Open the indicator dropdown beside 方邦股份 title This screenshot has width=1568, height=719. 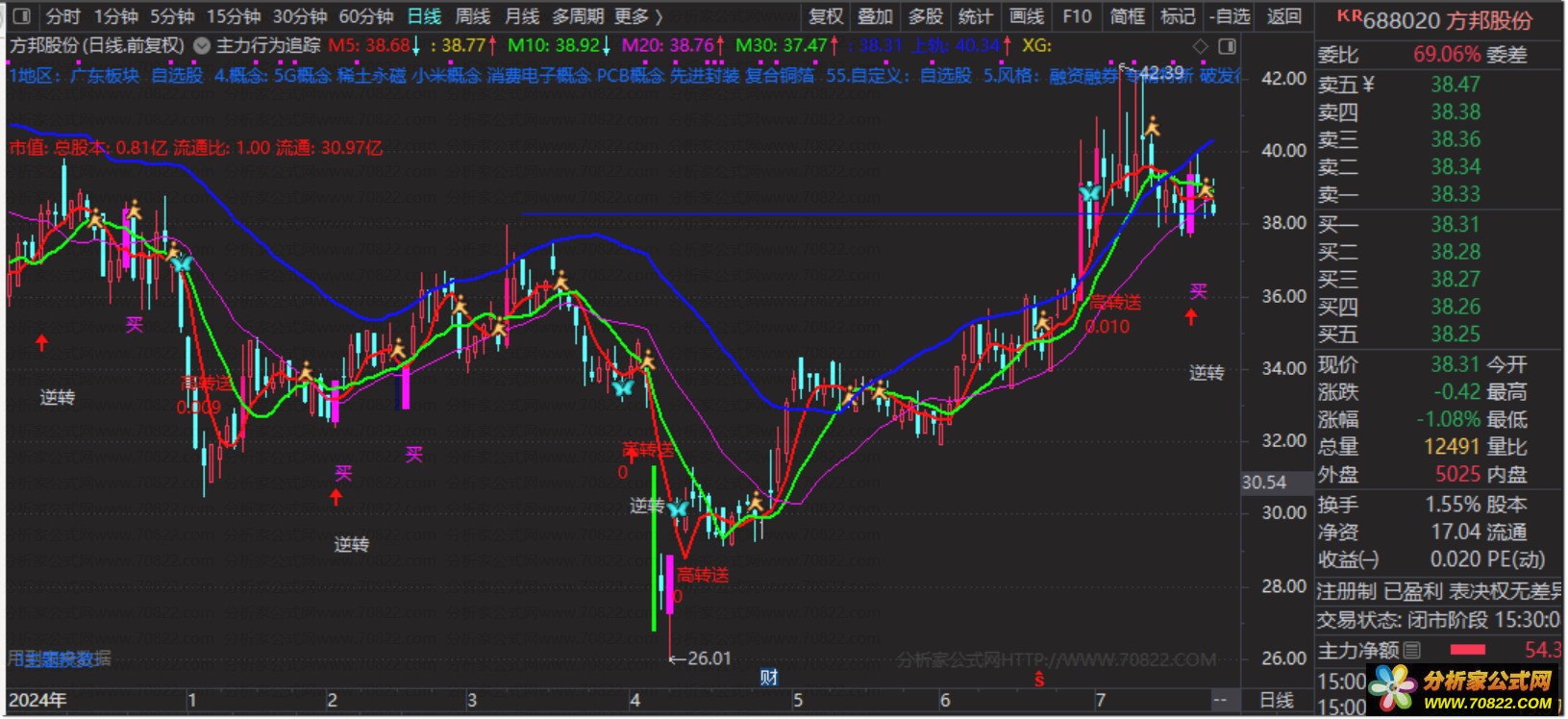coord(201,45)
